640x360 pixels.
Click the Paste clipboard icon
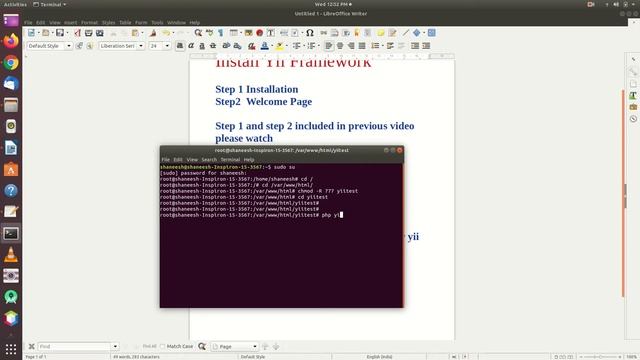[x=135, y=33]
